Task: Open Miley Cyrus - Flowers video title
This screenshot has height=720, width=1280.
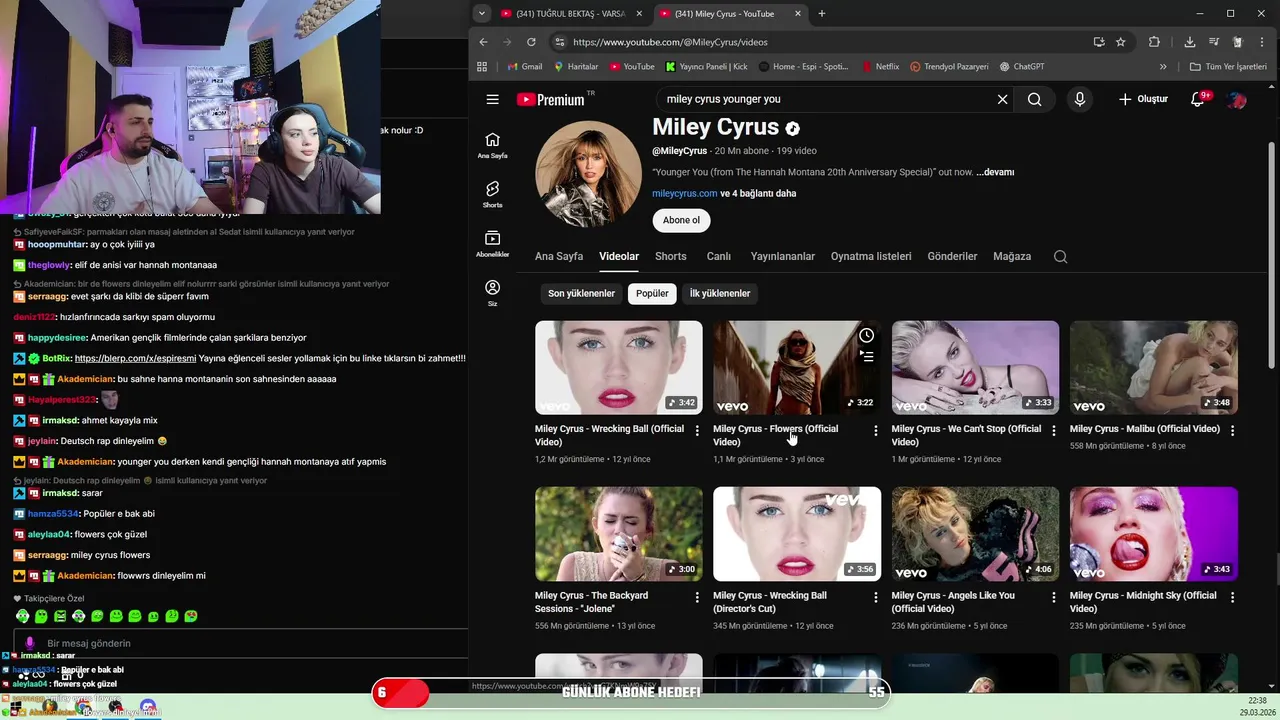Action: click(775, 435)
